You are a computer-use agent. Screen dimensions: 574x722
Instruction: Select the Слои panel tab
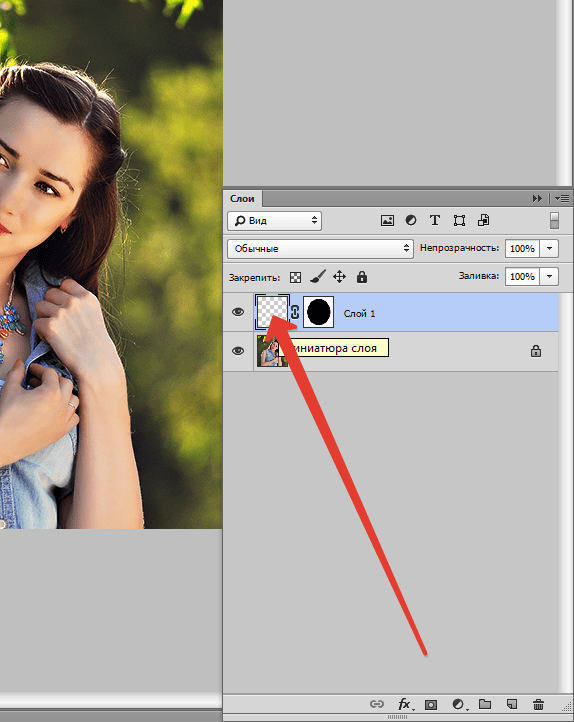click(242, 198)
